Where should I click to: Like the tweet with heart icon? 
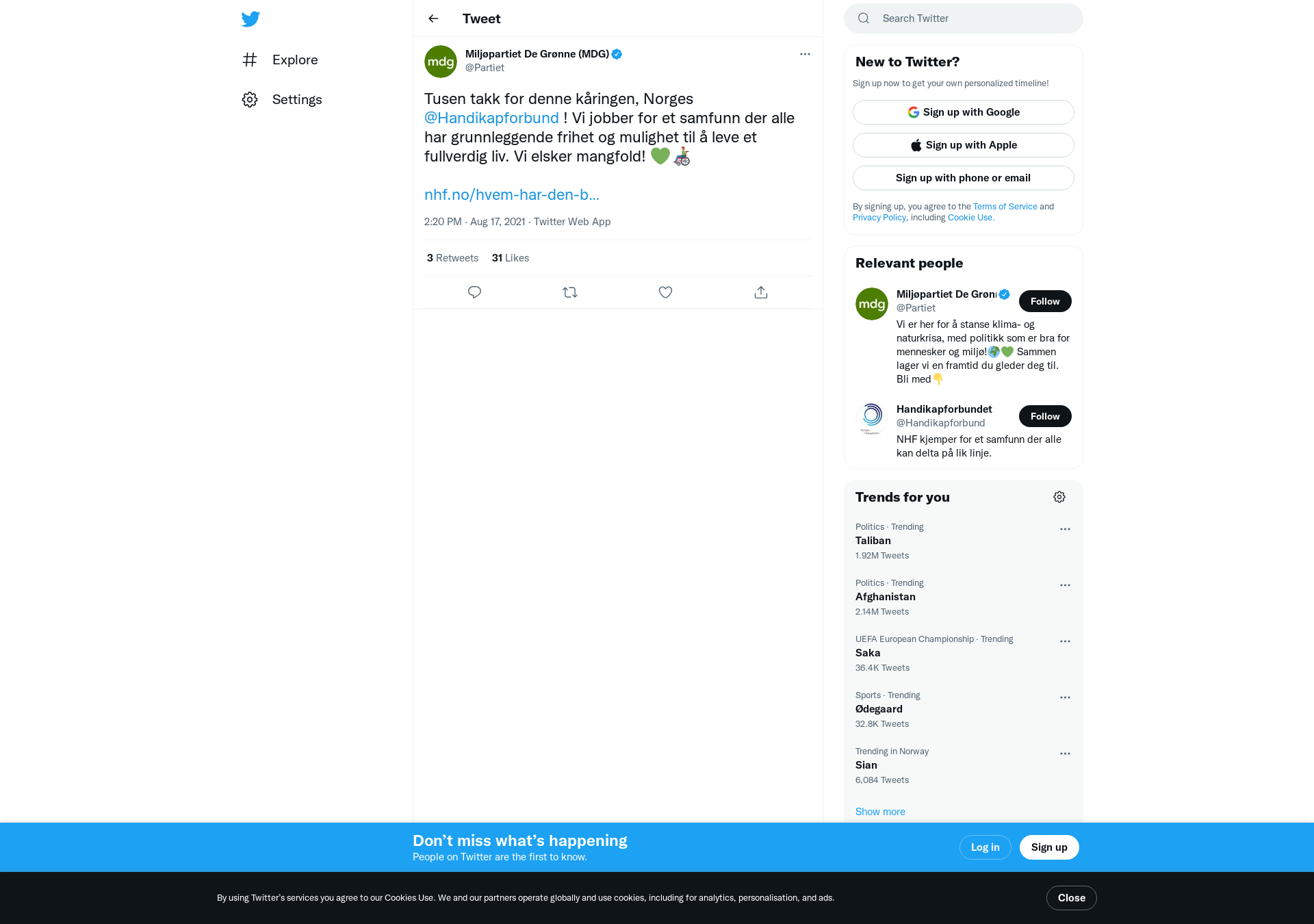(x=665, y=292)
